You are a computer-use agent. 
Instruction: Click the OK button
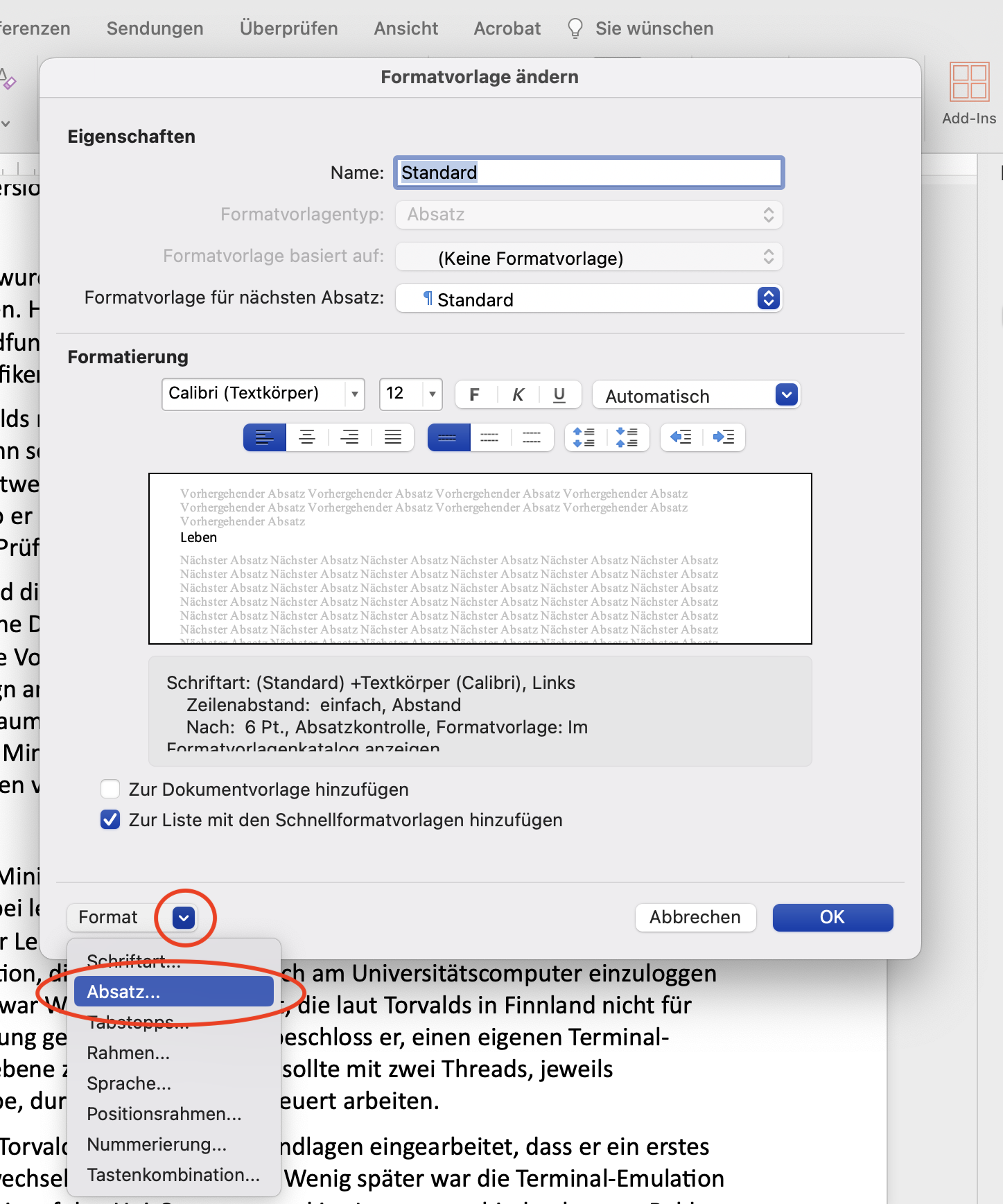pos(832,917)
